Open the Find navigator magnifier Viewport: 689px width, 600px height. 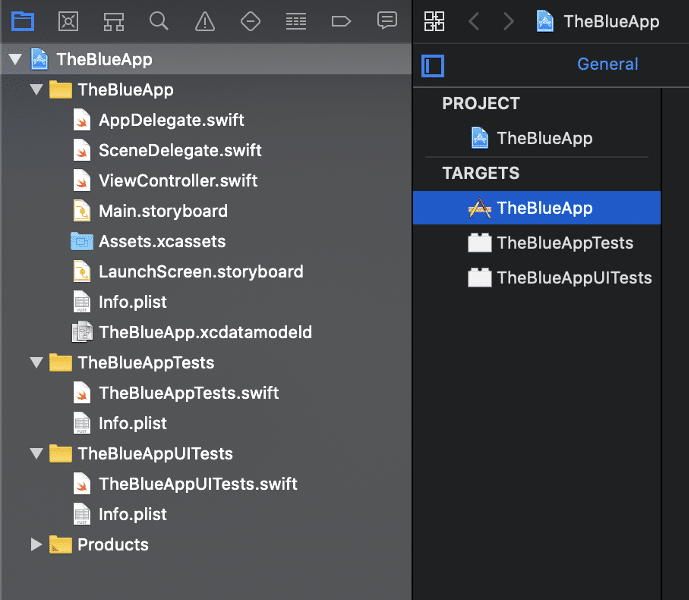(159, 21)
